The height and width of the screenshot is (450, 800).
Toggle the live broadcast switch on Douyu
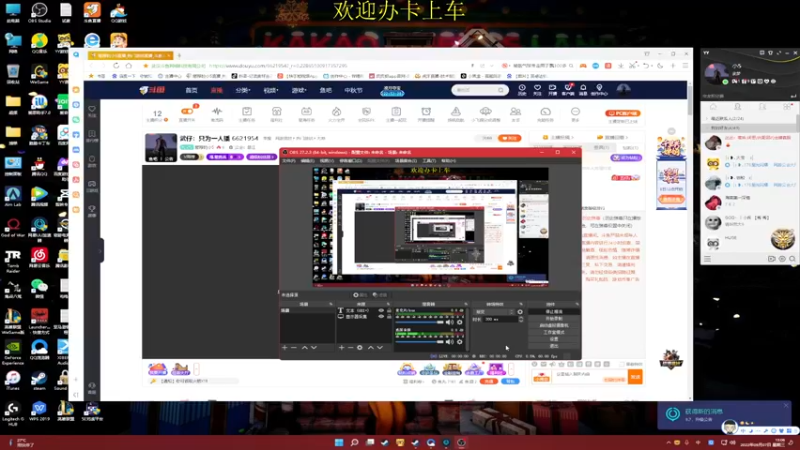tap(187, 111)
